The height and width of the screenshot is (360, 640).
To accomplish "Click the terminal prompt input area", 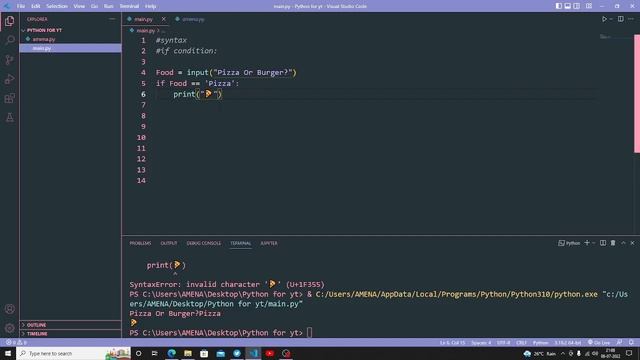I will 309,333.
